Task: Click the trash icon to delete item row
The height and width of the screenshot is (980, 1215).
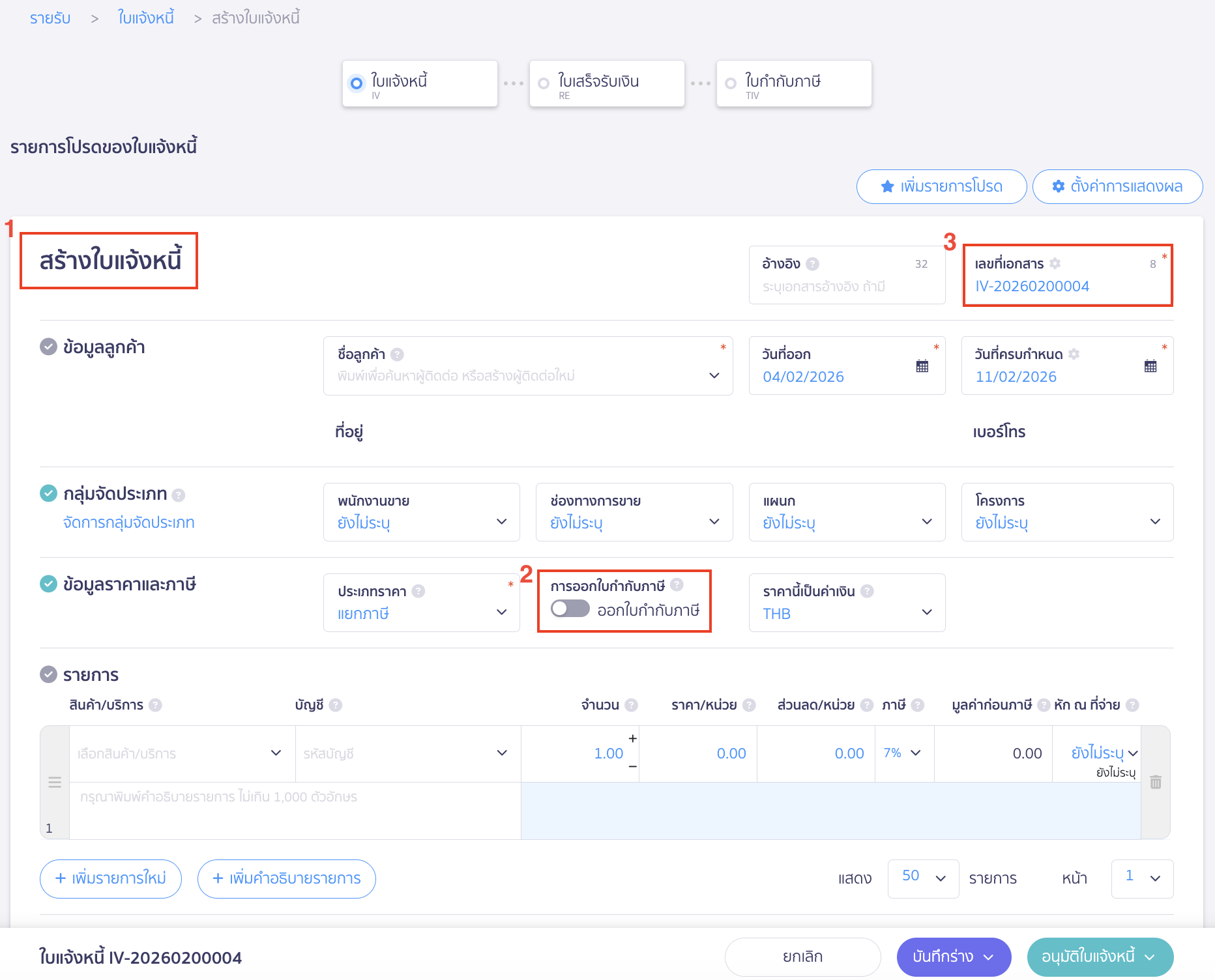Action: coord(1156,782)
